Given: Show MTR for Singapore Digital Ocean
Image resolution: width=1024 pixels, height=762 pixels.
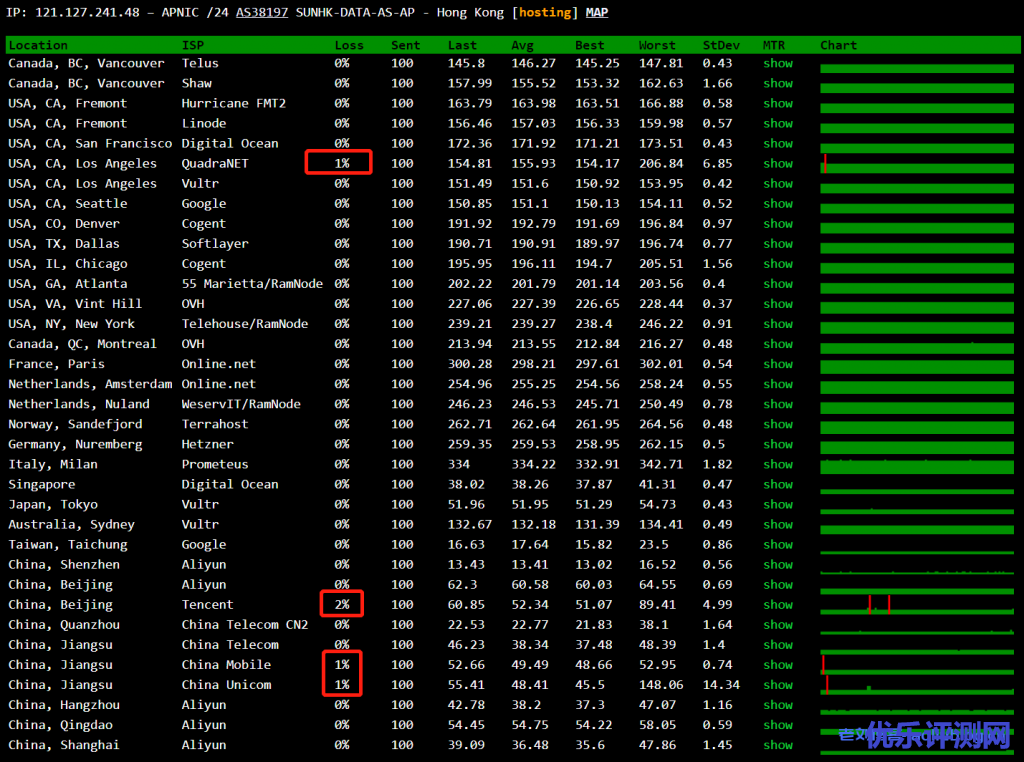Looking at the screenshot, I should point(777,484).
